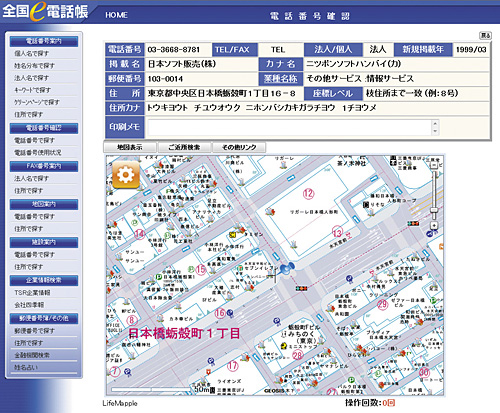The height and width of the screenshot is (413, 500).
Task: Select 1999/03 listing year value
Action: point(471,50)
